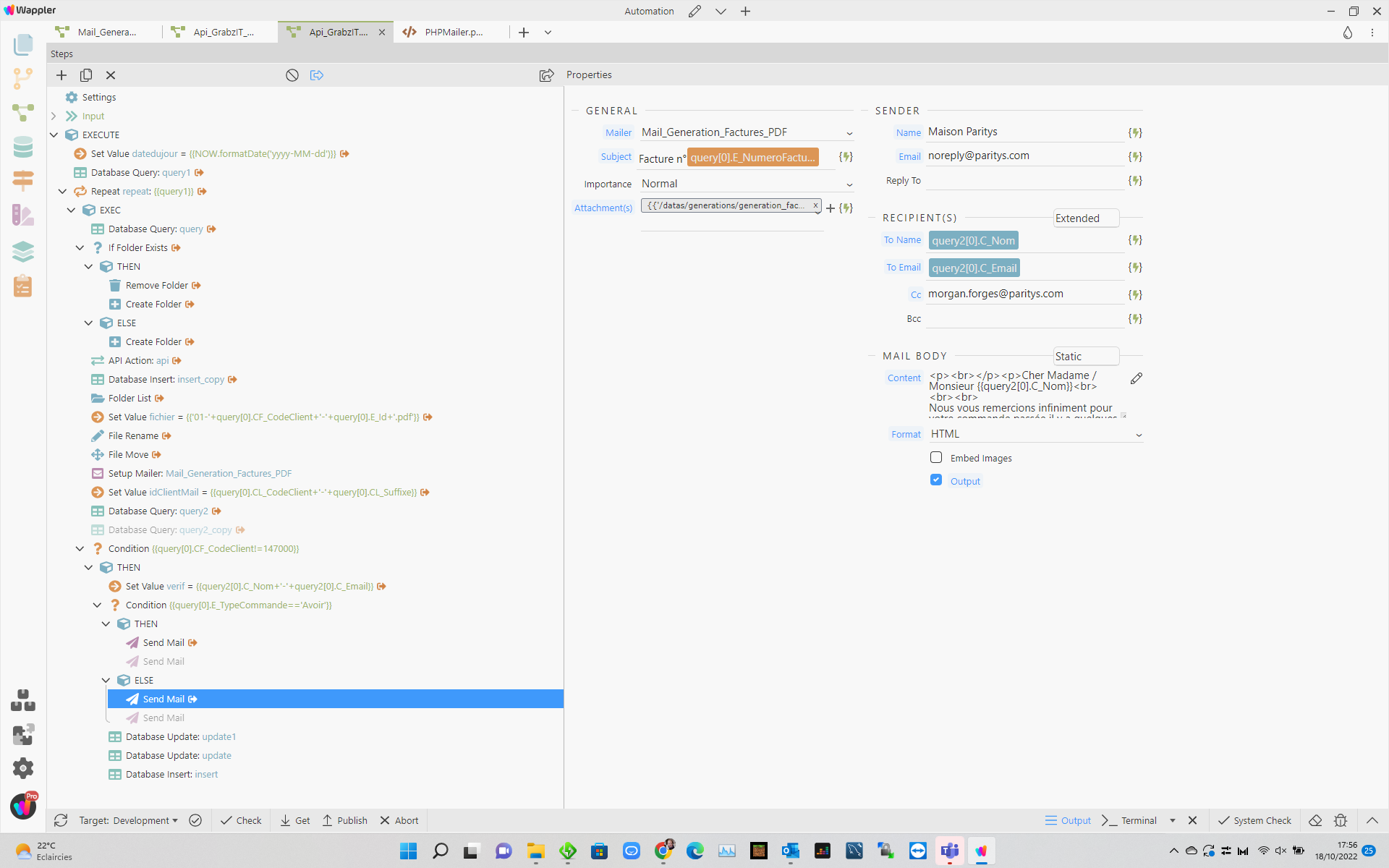Click the Reply To input field
This screenshot has height=868, width=1389.
1025,180
